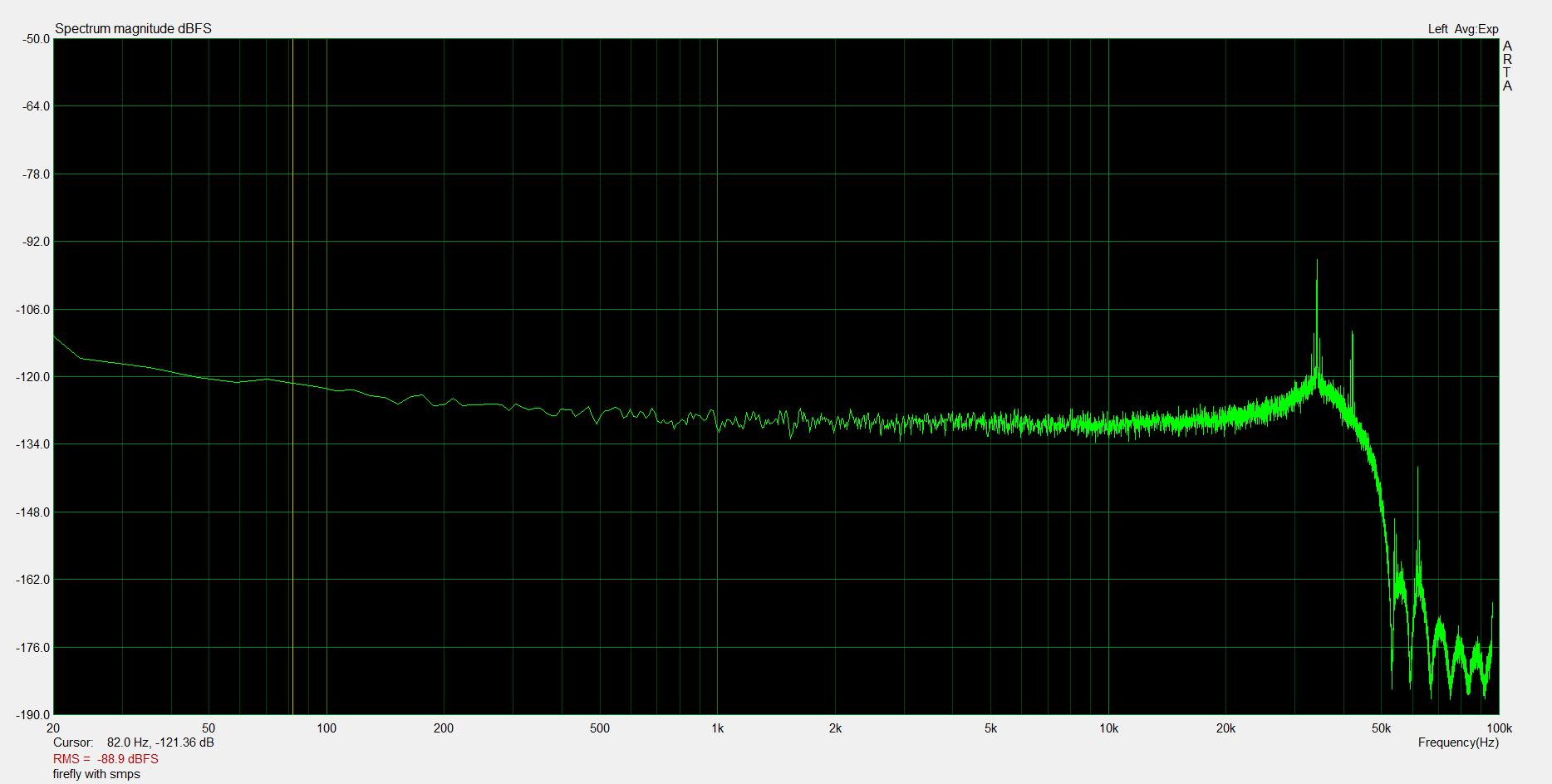Click the '20k' frequency axis label
Viewport: 1552px width, 784px height.
click(1225, 728)
